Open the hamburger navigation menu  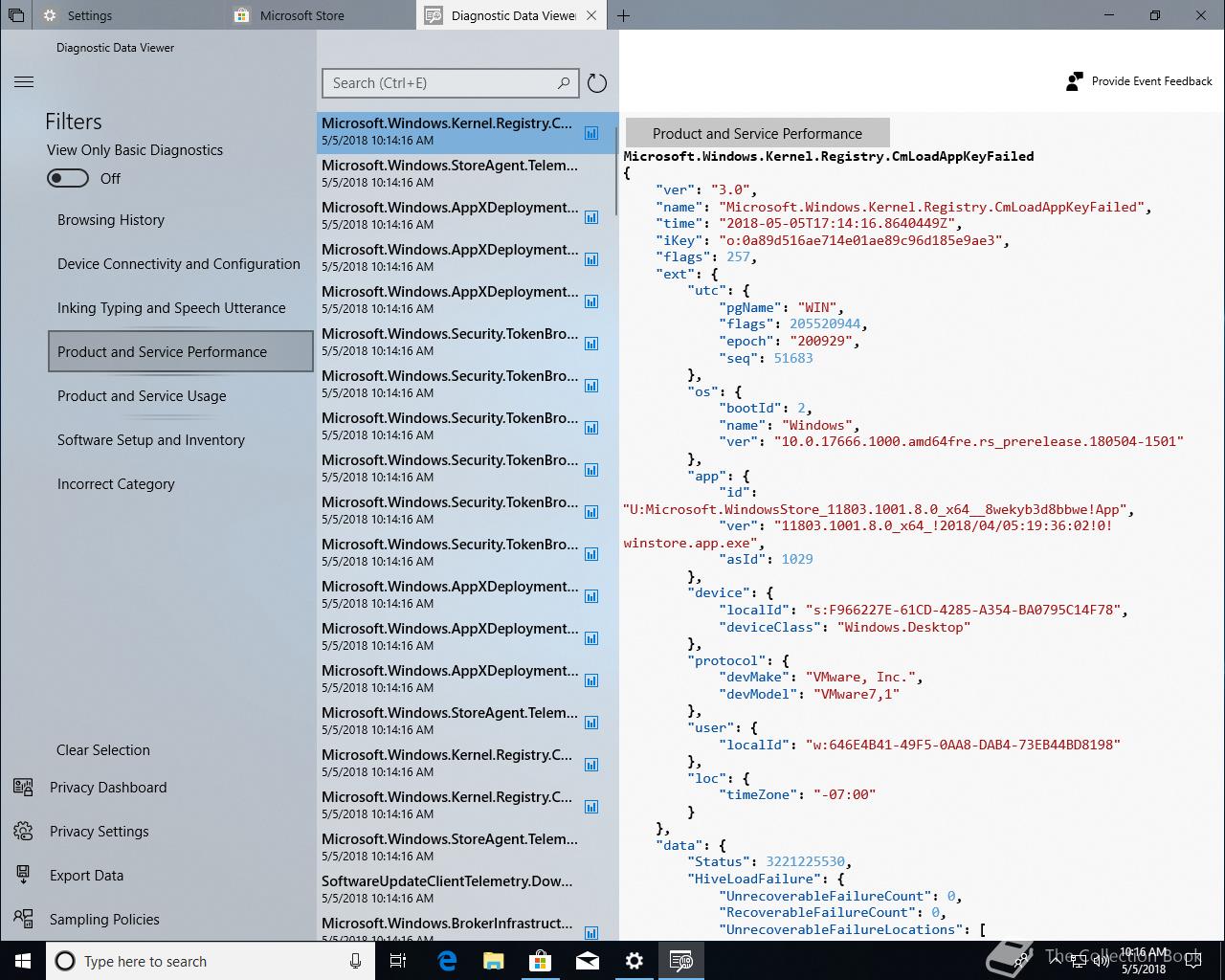click(x=24, y=82)
